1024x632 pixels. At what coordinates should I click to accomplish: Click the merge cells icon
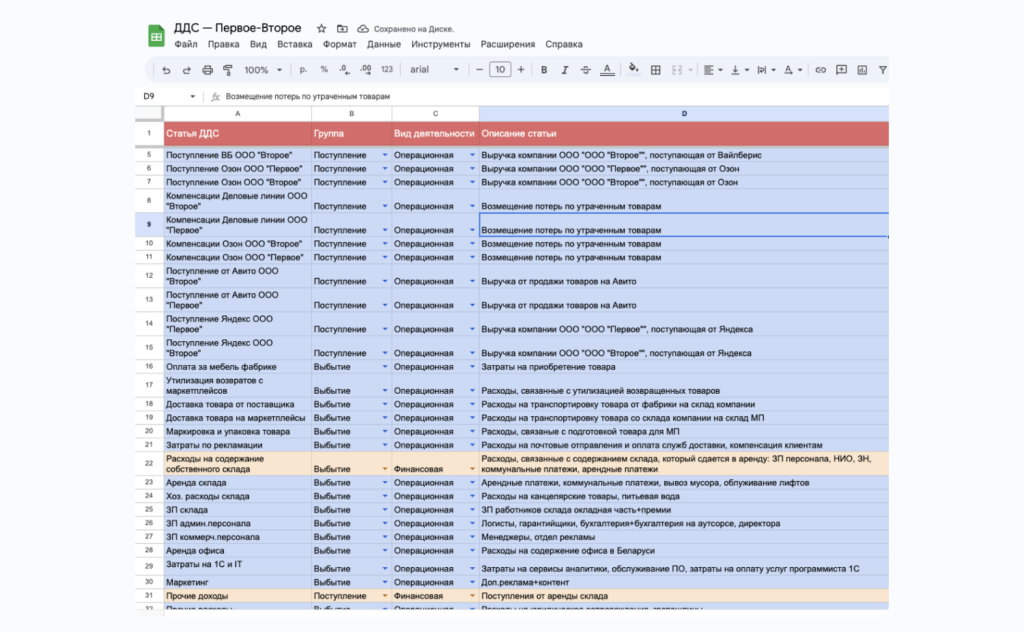677,70
